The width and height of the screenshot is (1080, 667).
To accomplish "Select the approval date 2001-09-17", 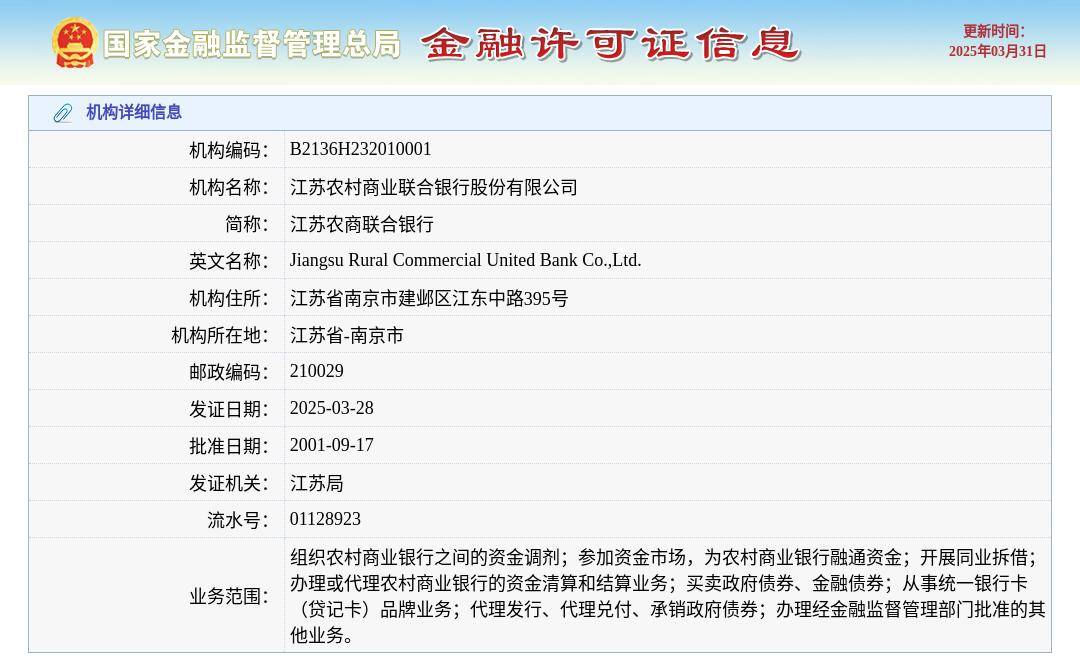I will (331, 445).
